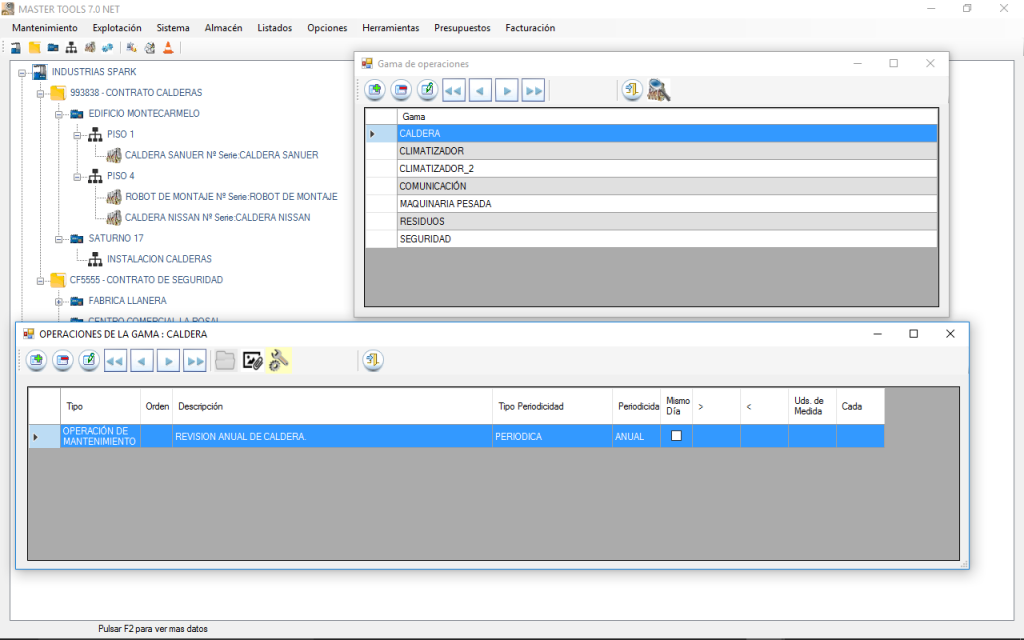Click the add record icon in Gama de operaciones
Viewport: 1024px width, 640px height.
point(374,91)
